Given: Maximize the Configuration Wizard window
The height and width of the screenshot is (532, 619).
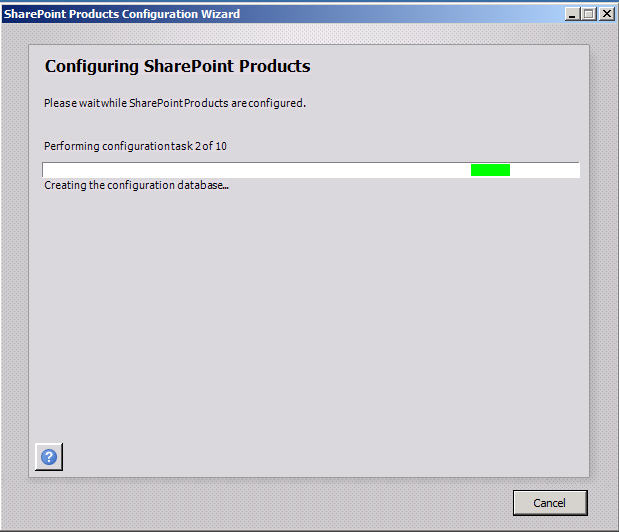Looking at the screenshot, I should coord(589,14).
